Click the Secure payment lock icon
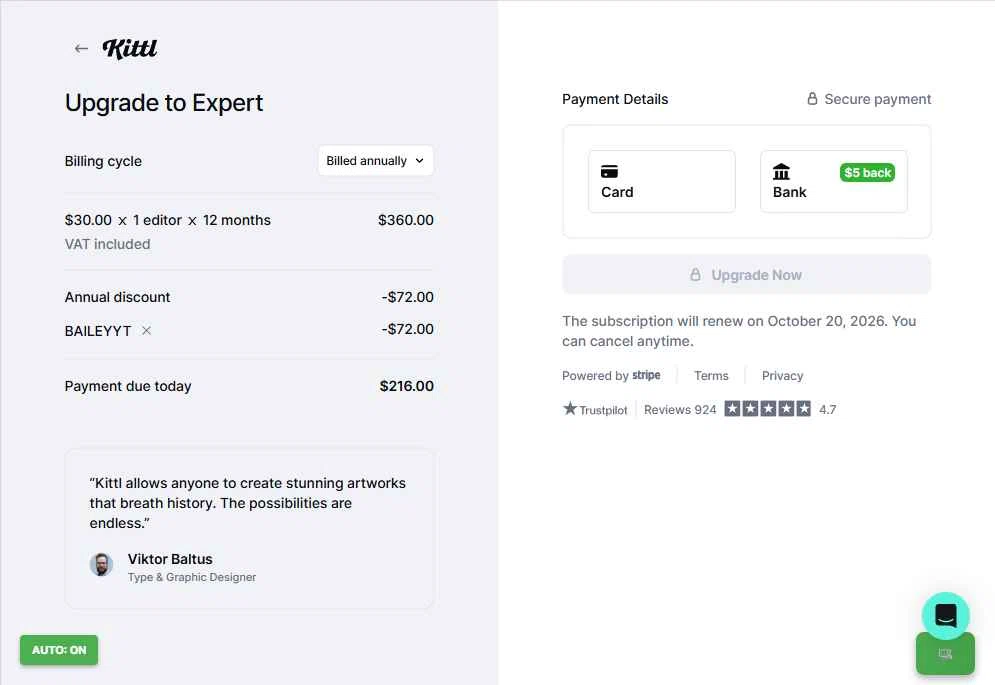This screenshot has width=995, height=685. [812, 99]
